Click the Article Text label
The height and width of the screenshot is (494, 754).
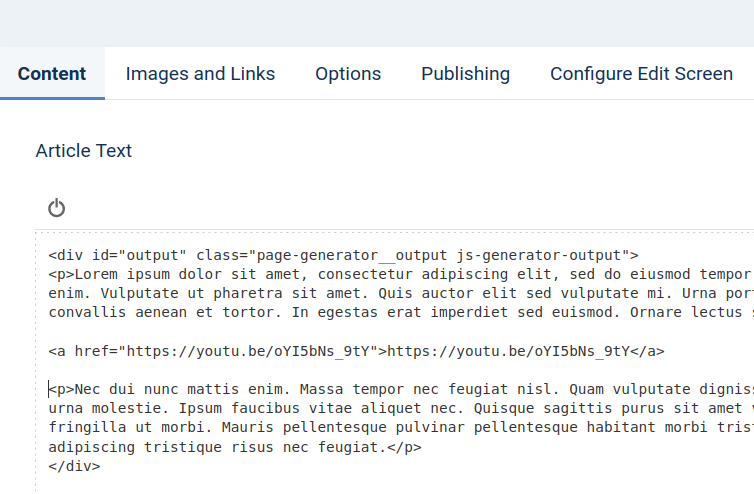point(84,151)
